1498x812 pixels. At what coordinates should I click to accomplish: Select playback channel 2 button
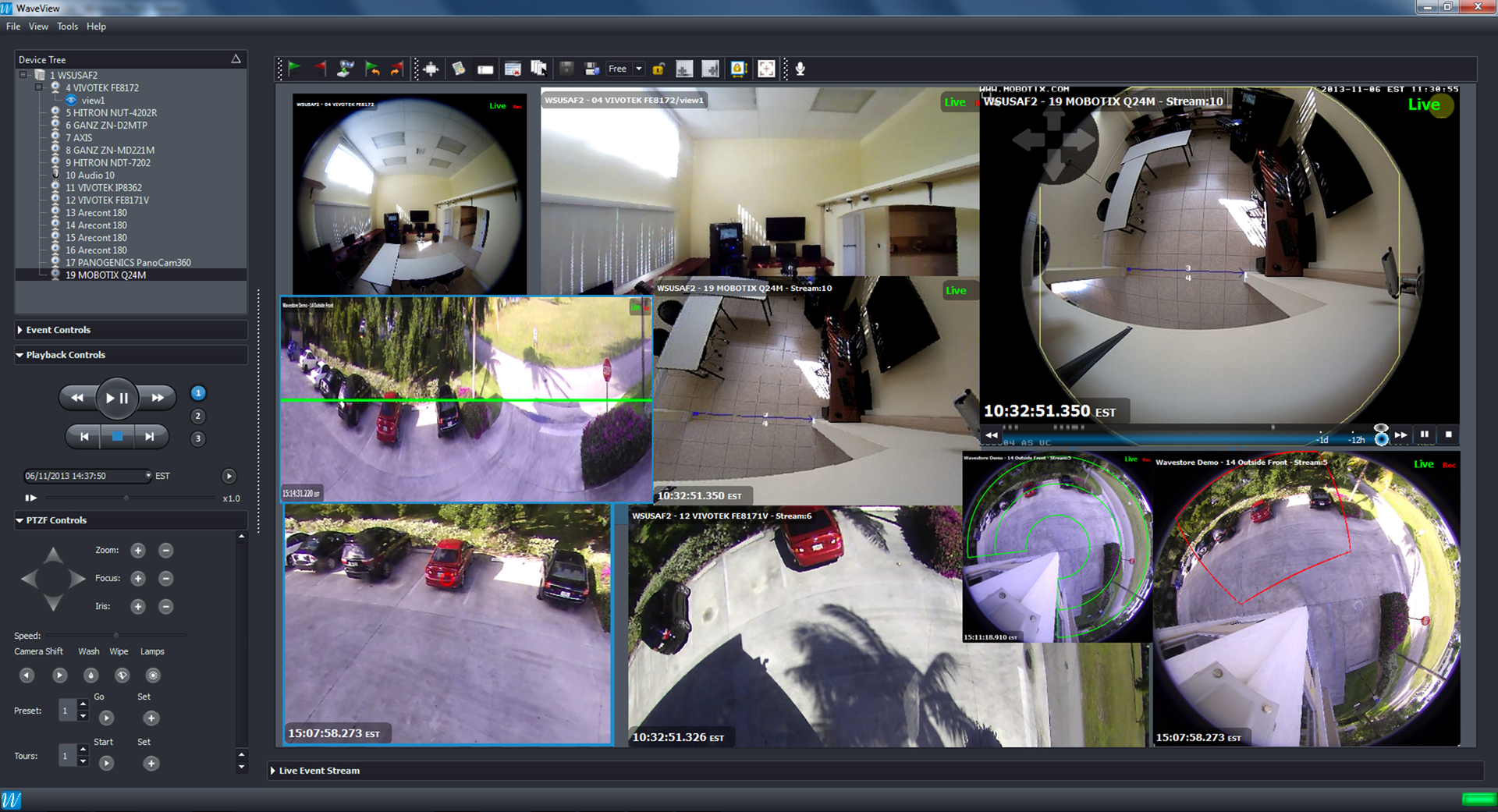197,416
